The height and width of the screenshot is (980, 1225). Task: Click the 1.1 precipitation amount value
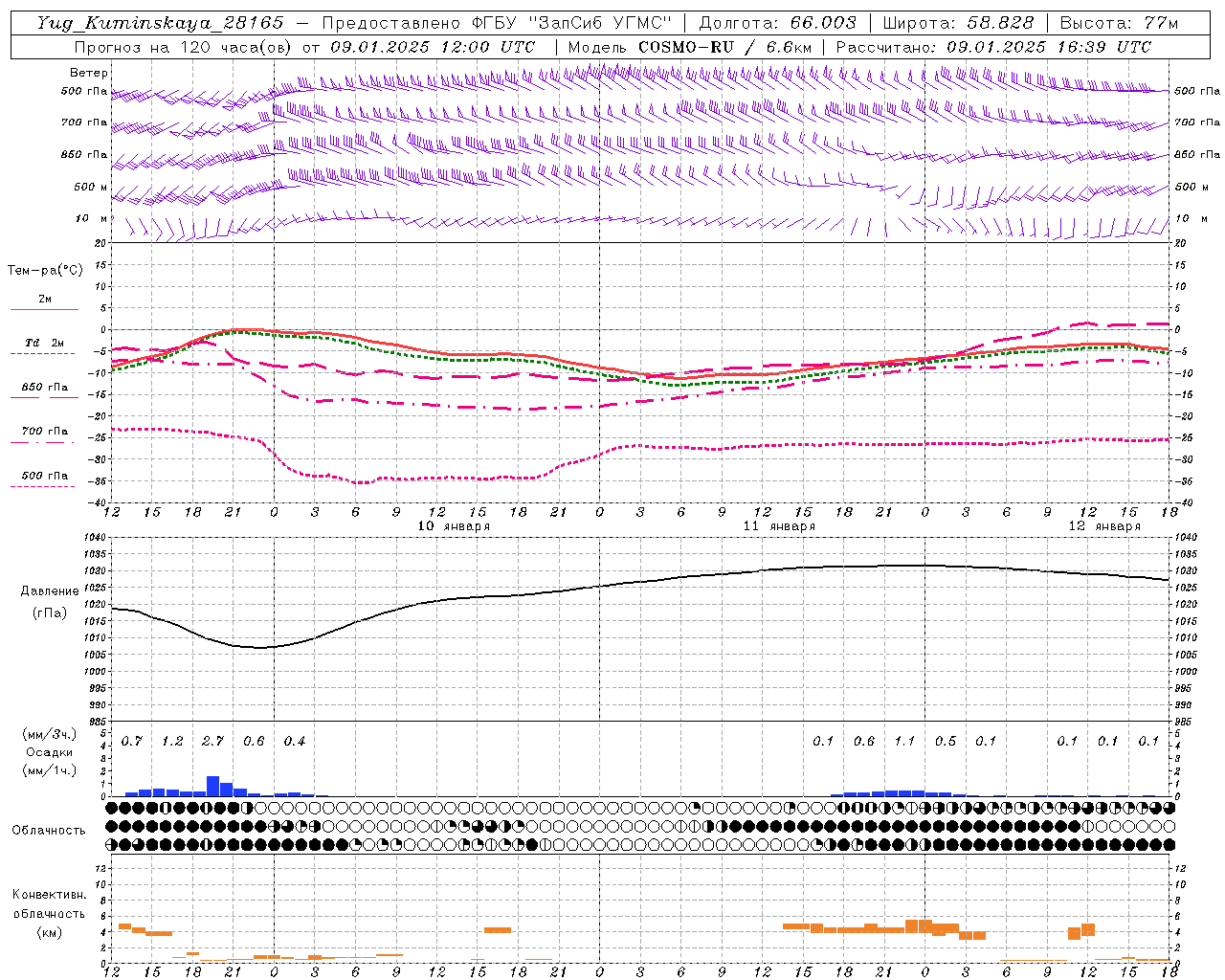pos(903,742)
